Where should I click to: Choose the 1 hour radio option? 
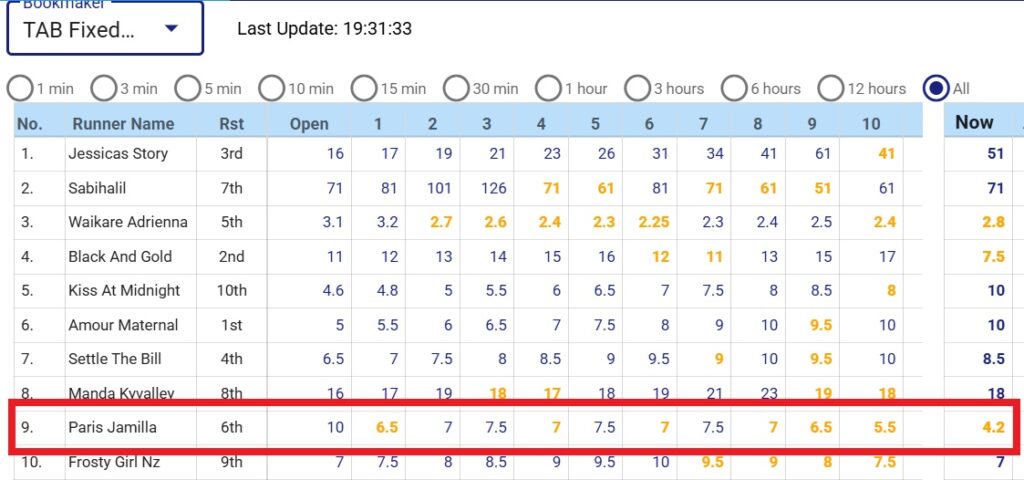click(548, 88)
